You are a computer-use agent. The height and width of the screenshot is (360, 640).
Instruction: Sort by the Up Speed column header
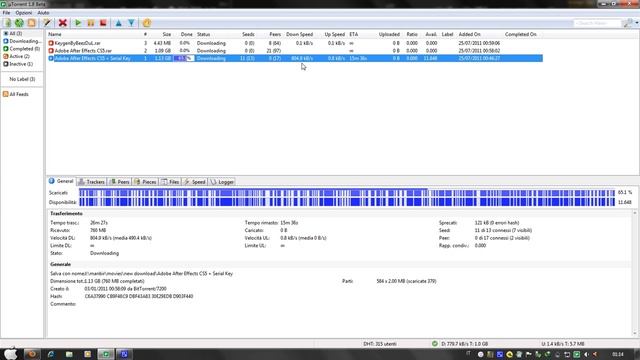pyautogui.click(x=335, y=35)
